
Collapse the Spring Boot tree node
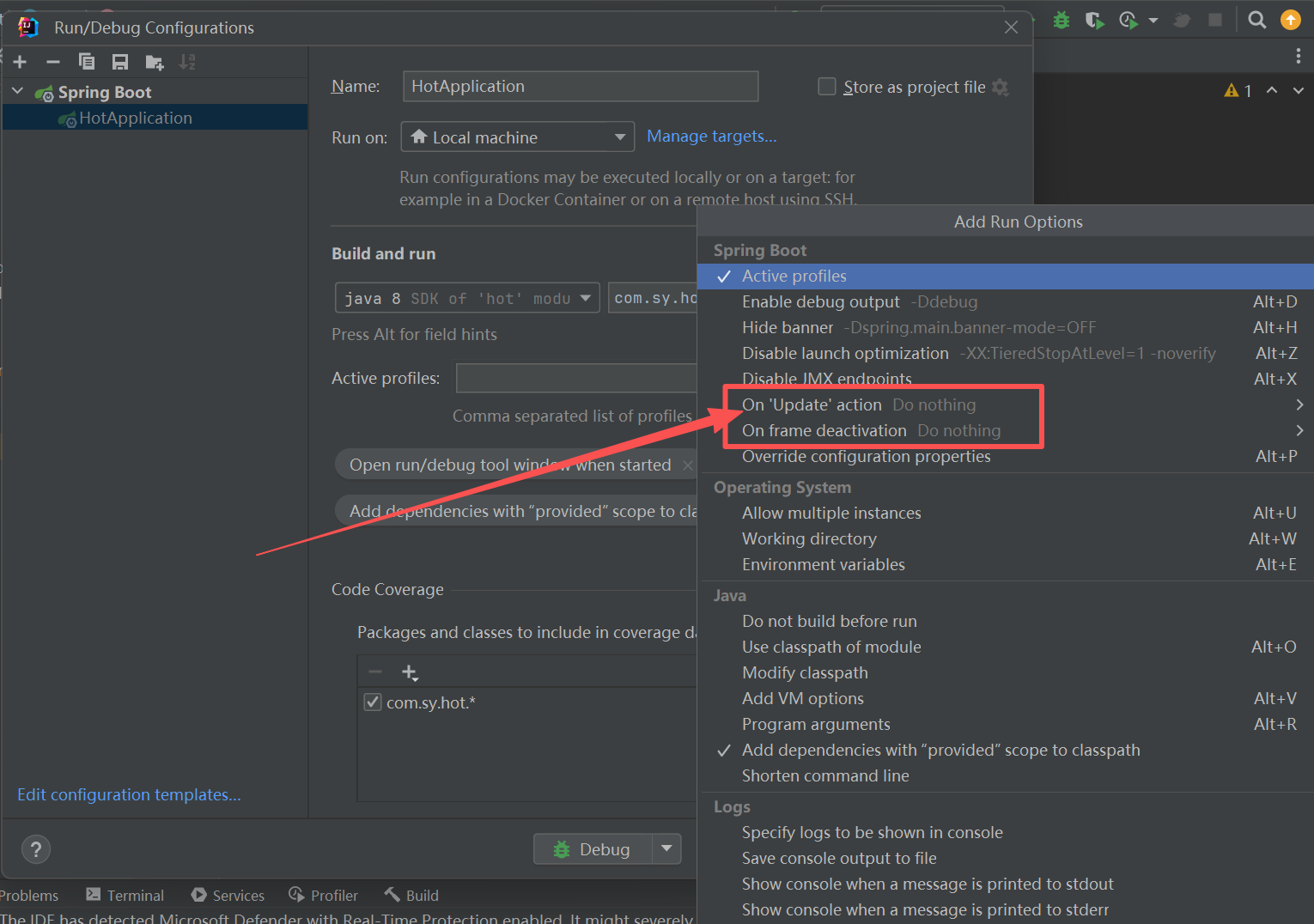[x=17, y=91]
